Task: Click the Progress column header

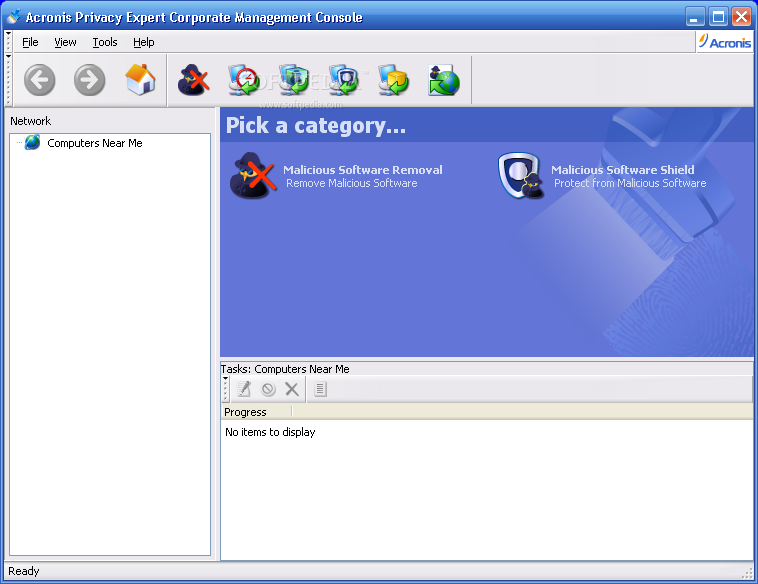Action: click(257, 412)
